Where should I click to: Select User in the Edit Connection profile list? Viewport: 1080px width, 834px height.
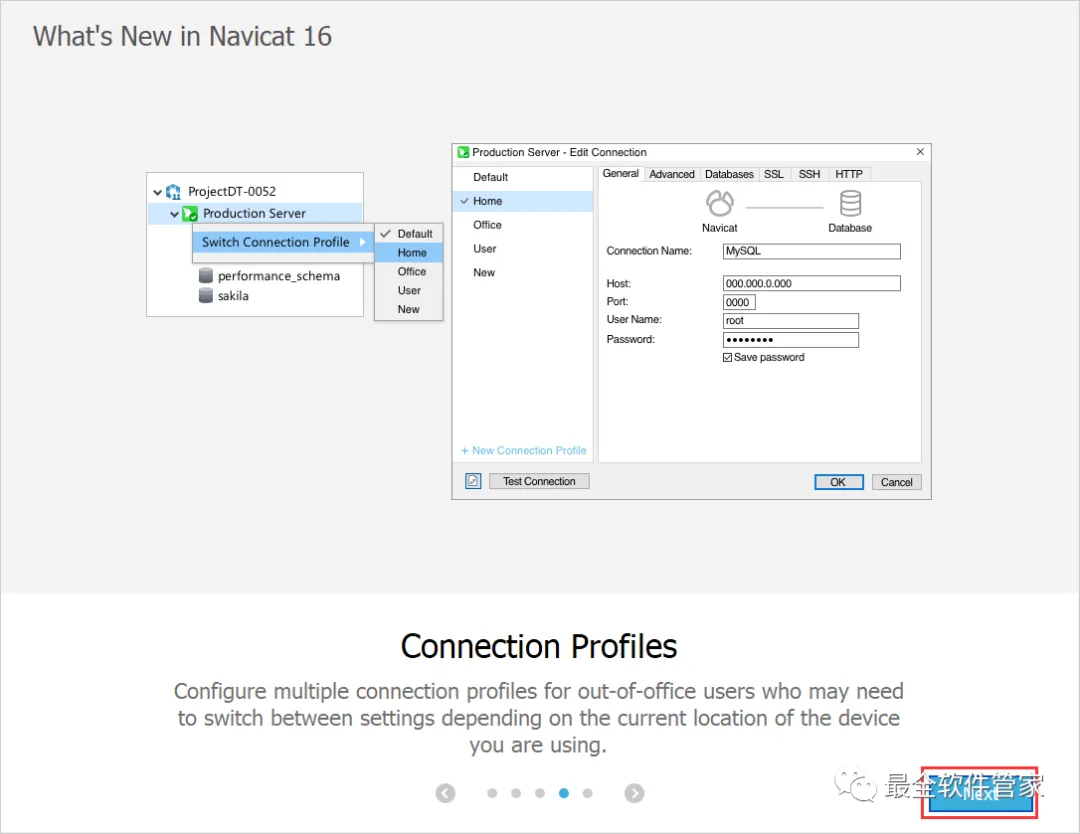click(523, 249)
